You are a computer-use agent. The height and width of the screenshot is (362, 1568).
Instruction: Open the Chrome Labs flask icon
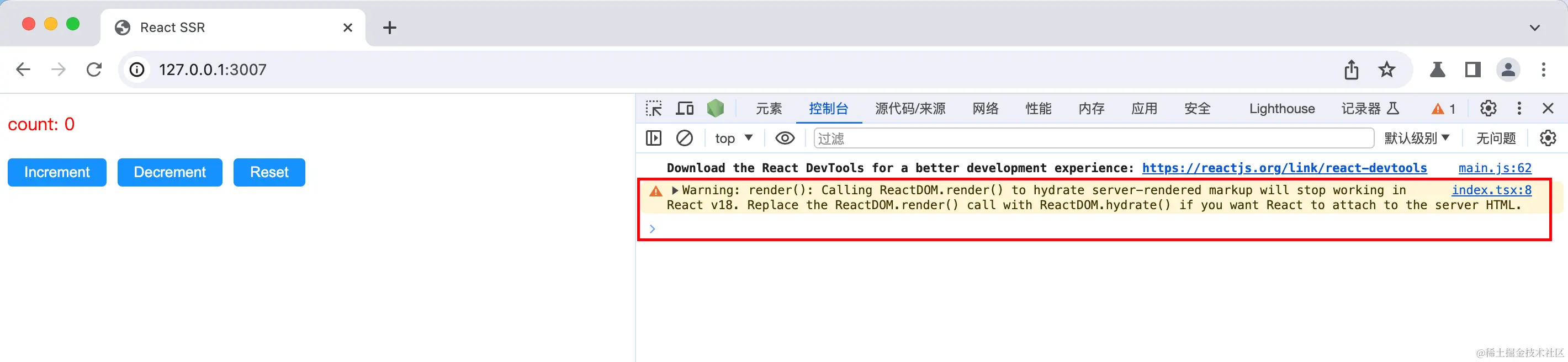point(1438,70)
